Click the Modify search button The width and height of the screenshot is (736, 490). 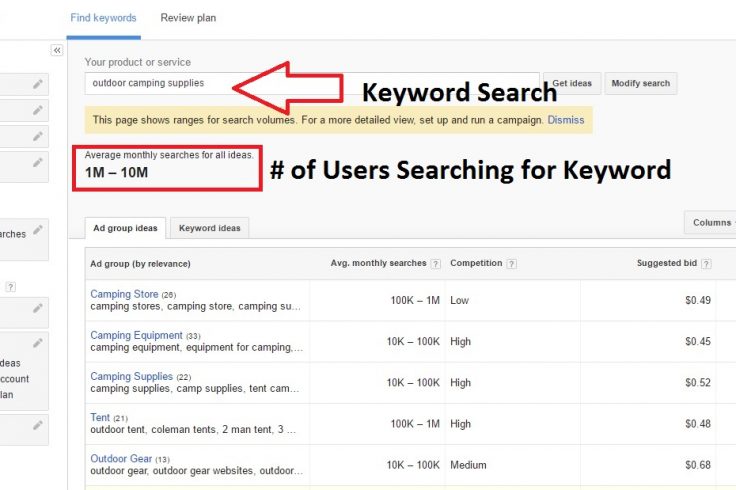coord(641,84)
